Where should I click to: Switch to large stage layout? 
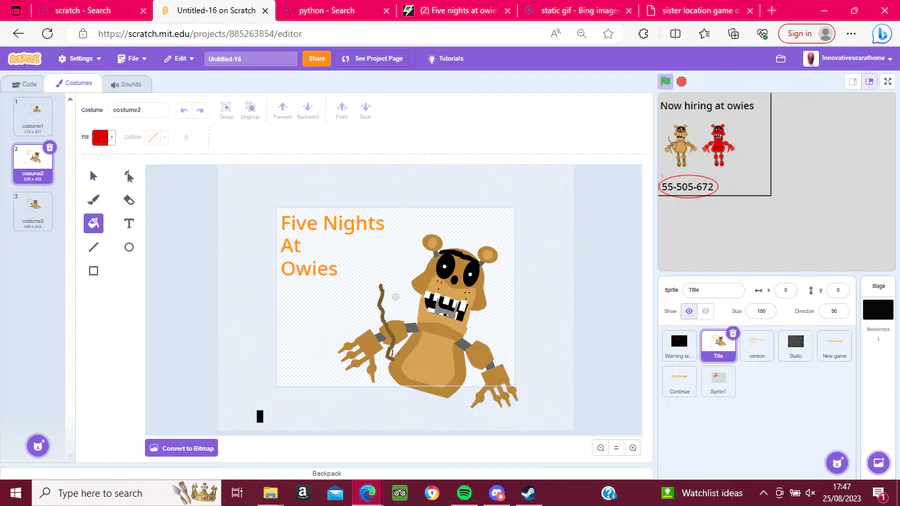tap(870, 81)
